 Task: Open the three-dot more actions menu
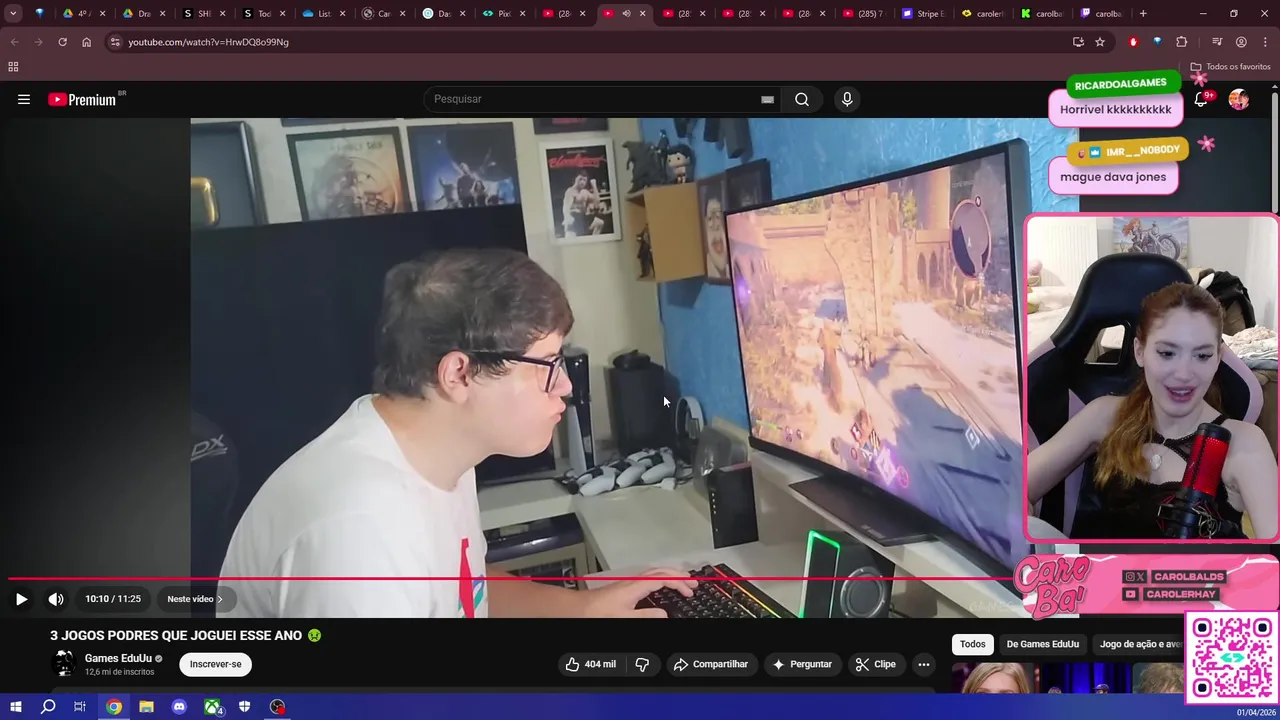click(924, 664)
